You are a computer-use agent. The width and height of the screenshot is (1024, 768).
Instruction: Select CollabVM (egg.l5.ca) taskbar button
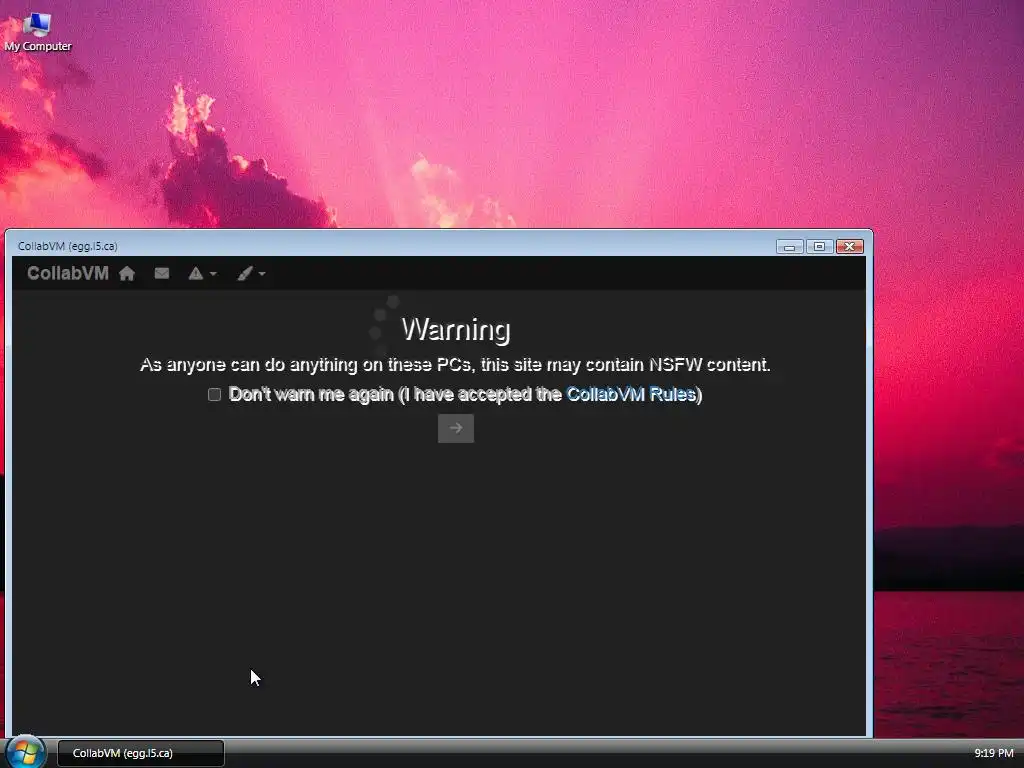click(141, 753)
